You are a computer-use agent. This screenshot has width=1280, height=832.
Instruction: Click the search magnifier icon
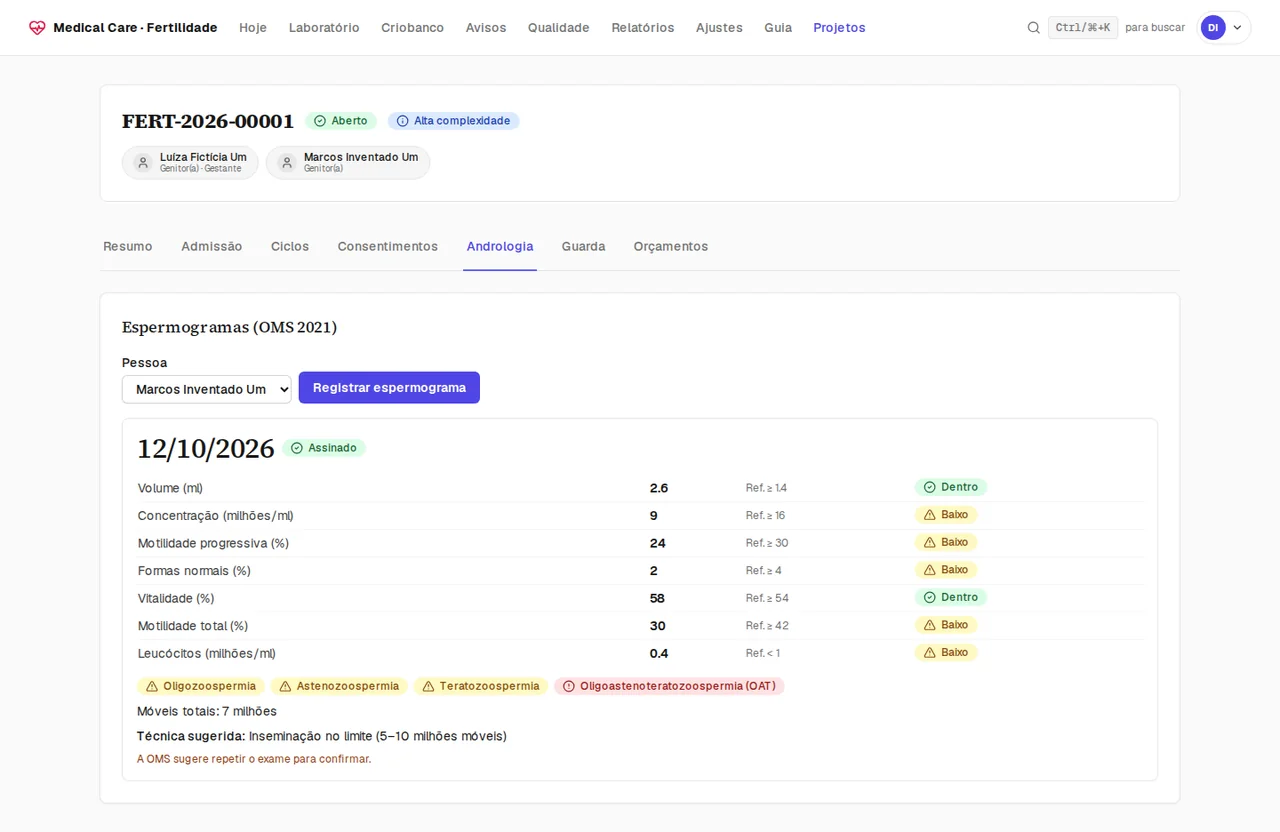[1034, 28]
